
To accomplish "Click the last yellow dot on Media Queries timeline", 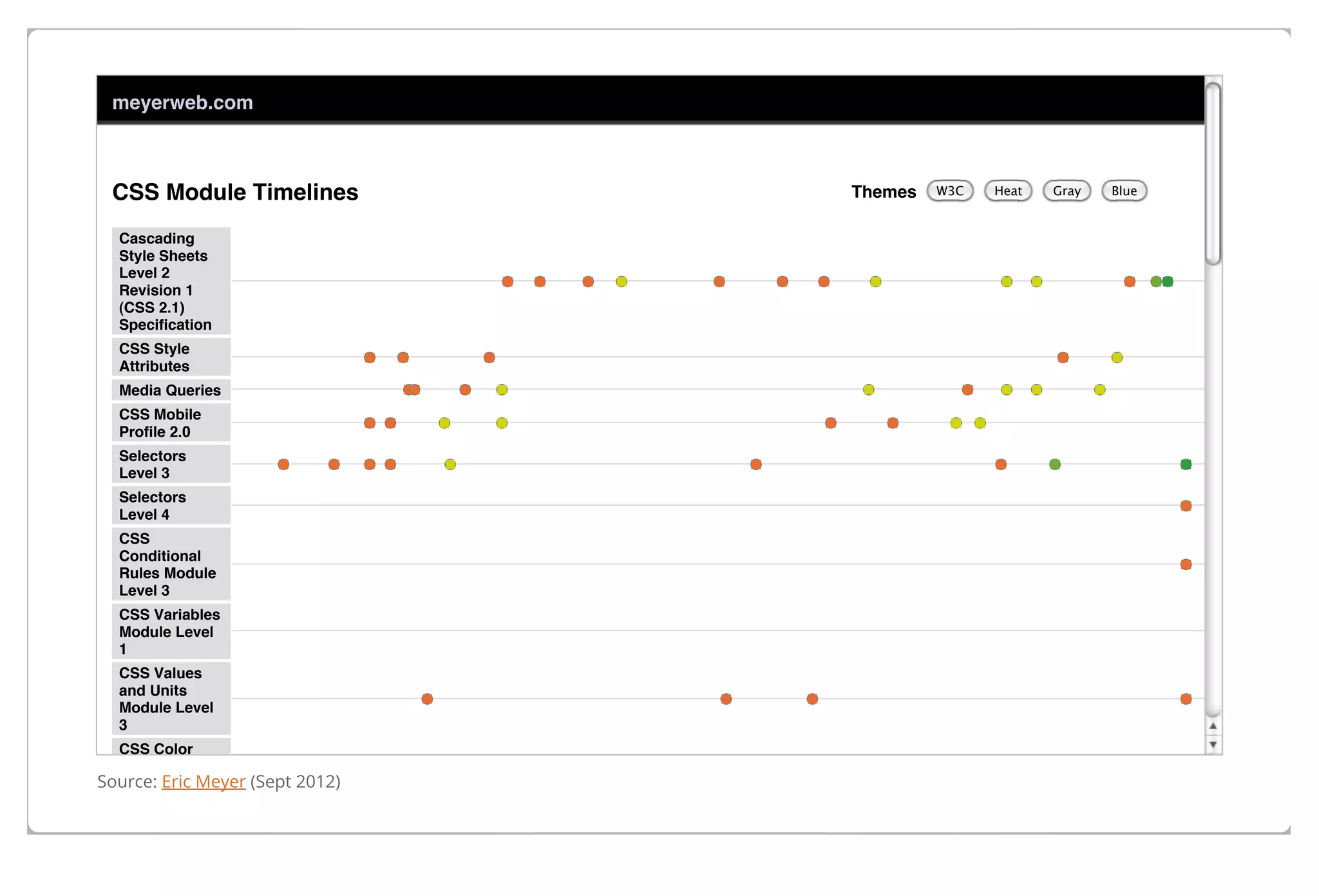I will 1099,390.
